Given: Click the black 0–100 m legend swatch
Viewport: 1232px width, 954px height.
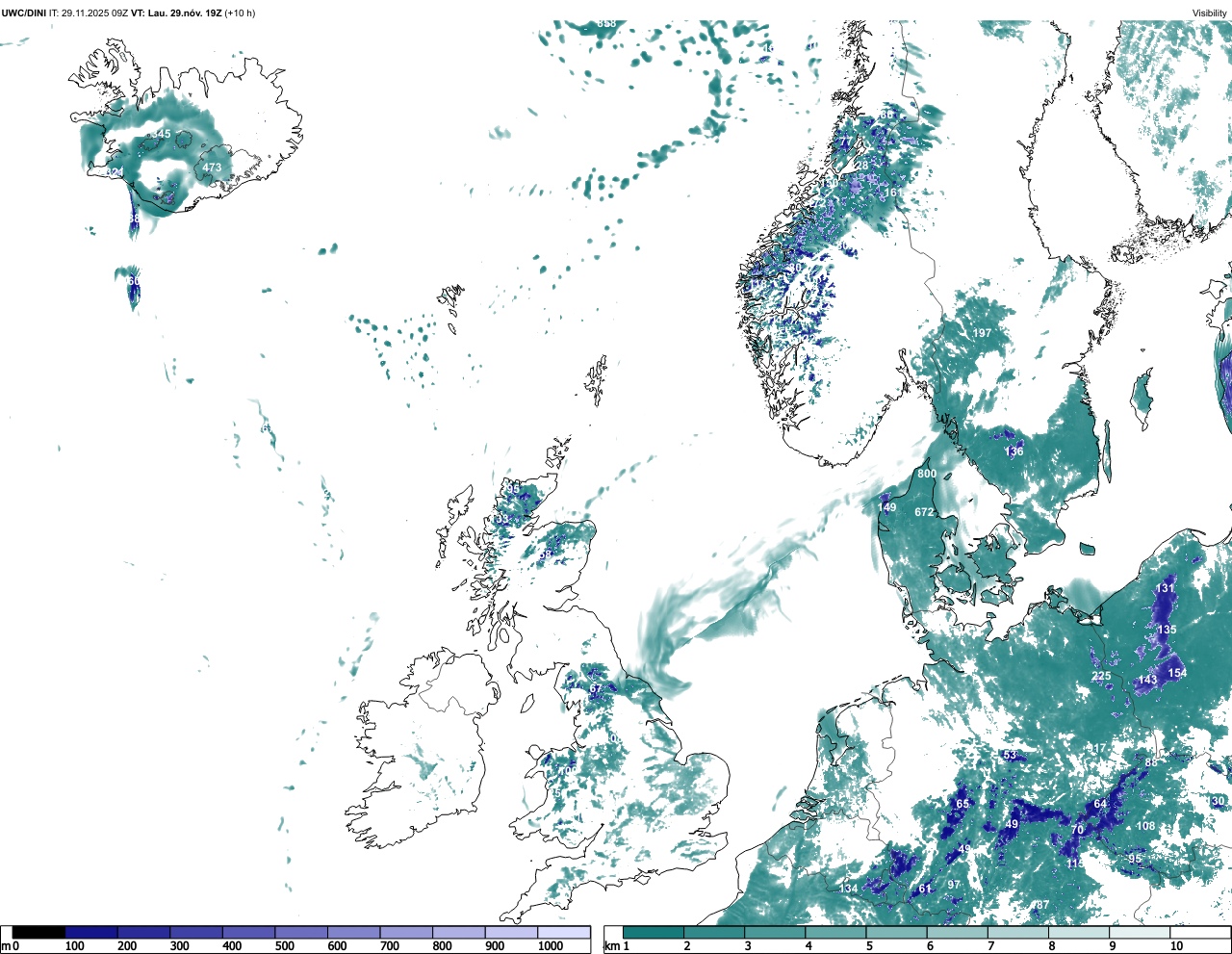Looking at the screenshot, I should 39,932.
